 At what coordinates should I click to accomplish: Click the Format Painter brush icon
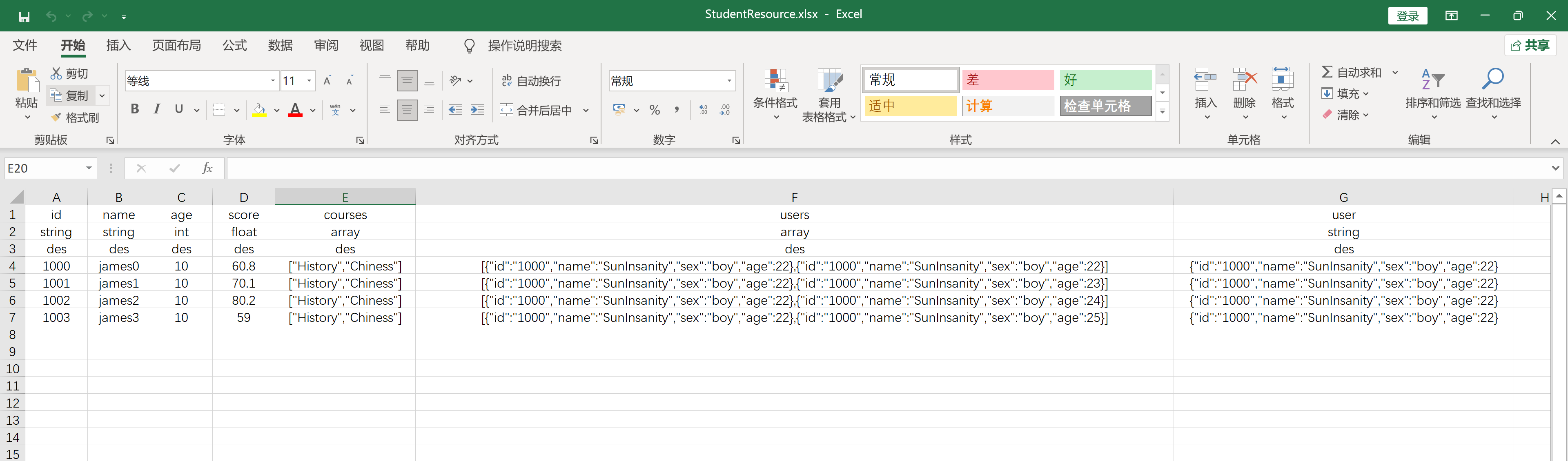coord(56,117)
